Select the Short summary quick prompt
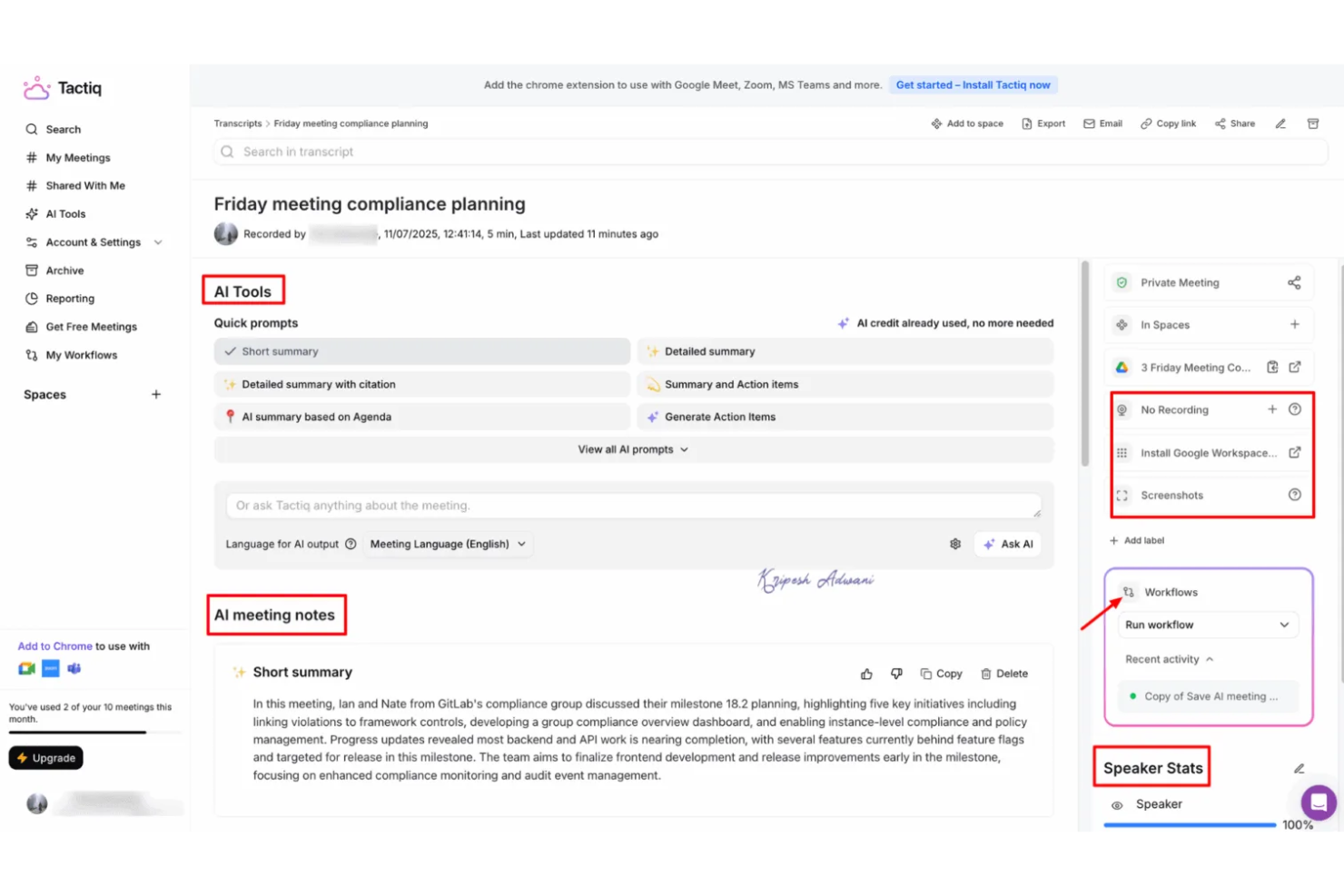The image size is (1344, 896). coord(422,351)
